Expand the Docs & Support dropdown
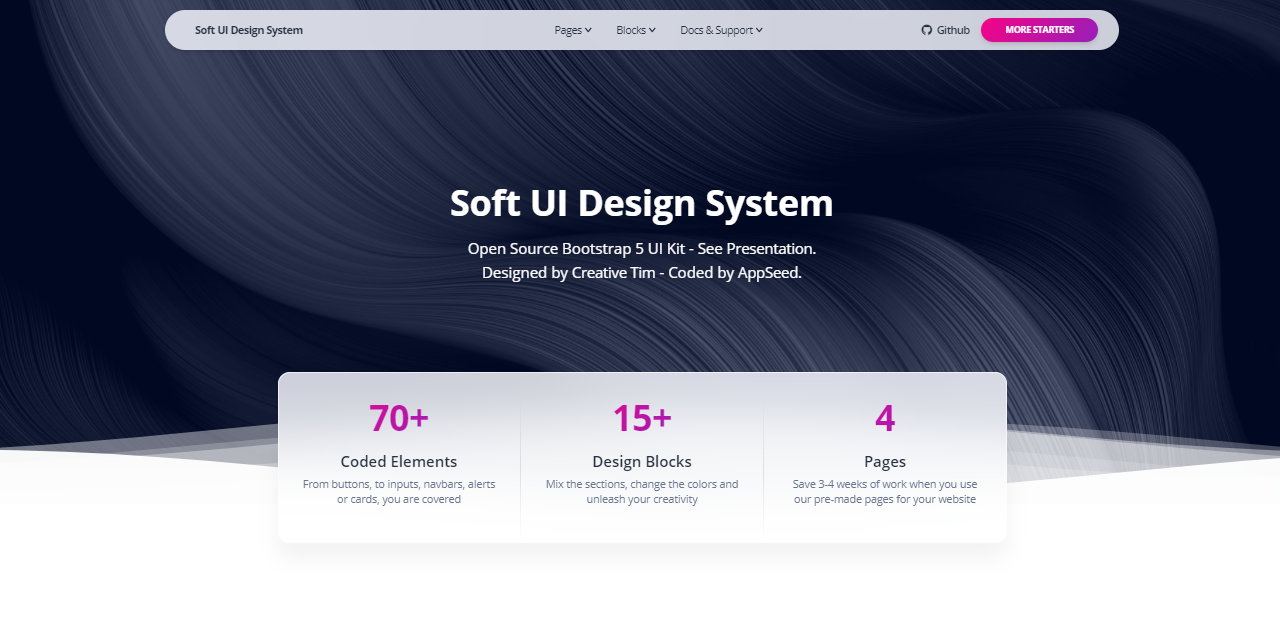The image size is (1280, 640). point(716,30)
